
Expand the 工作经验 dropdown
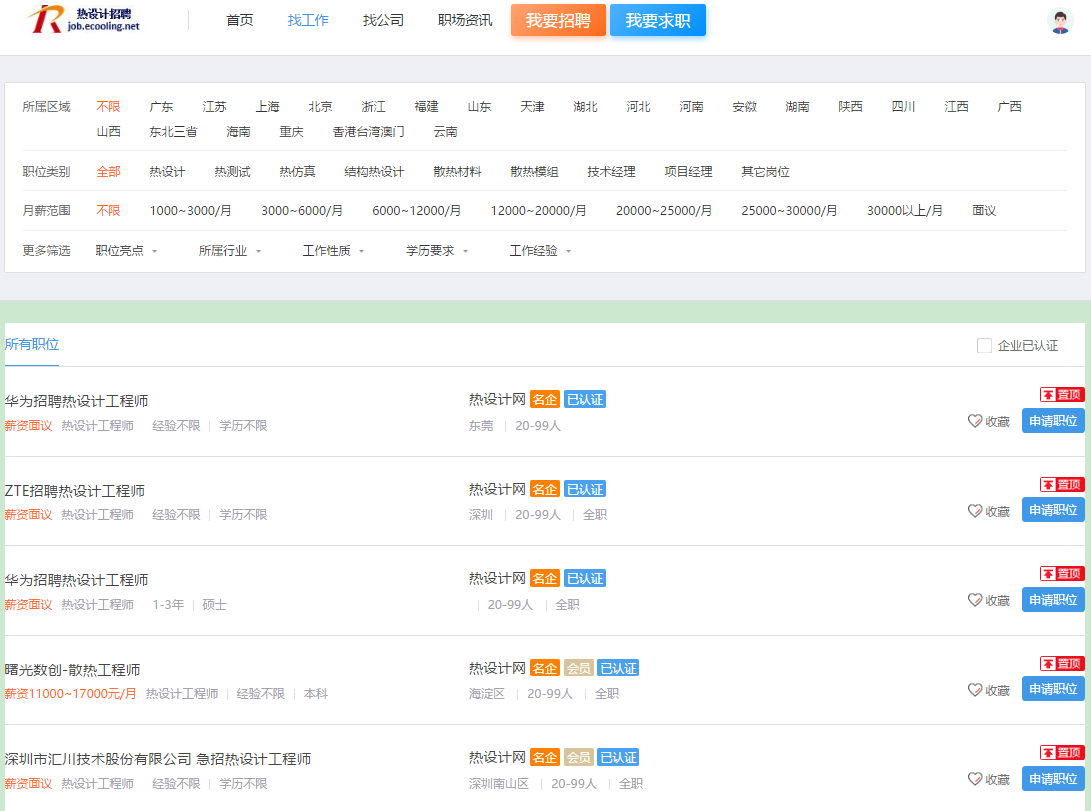pyautogui.click(x=540, y=251)
